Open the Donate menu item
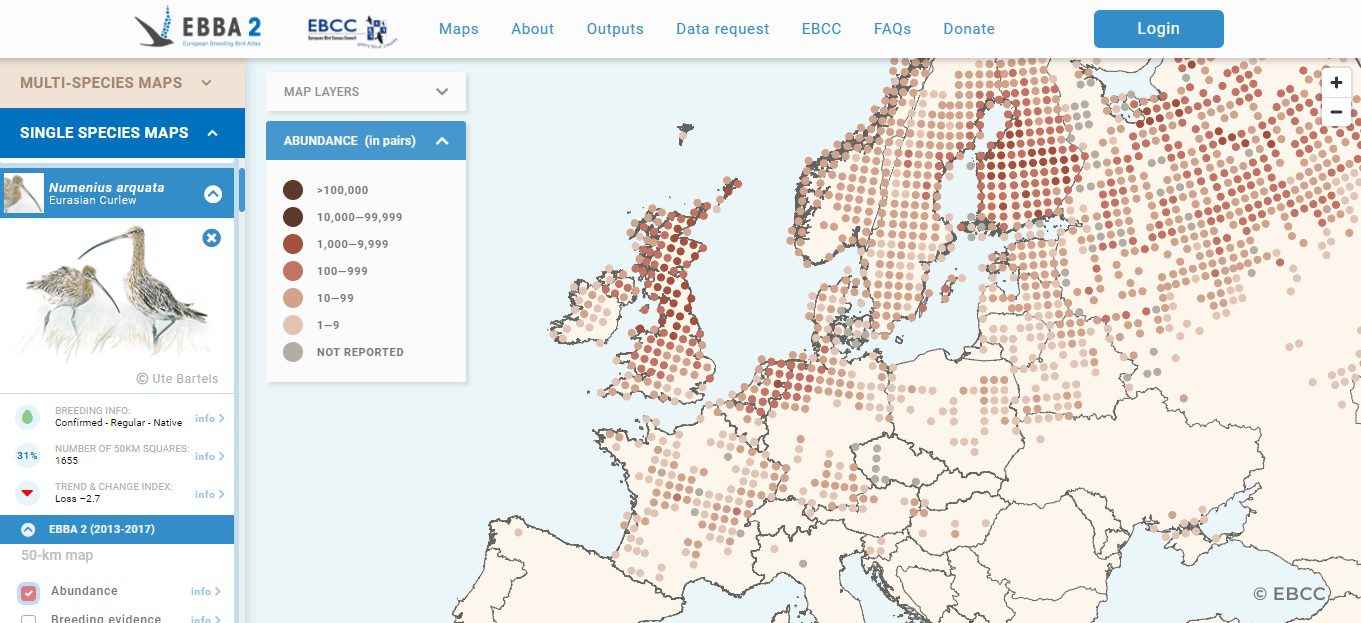This screenshot has height=623, width=1361. tap(969, 29)
